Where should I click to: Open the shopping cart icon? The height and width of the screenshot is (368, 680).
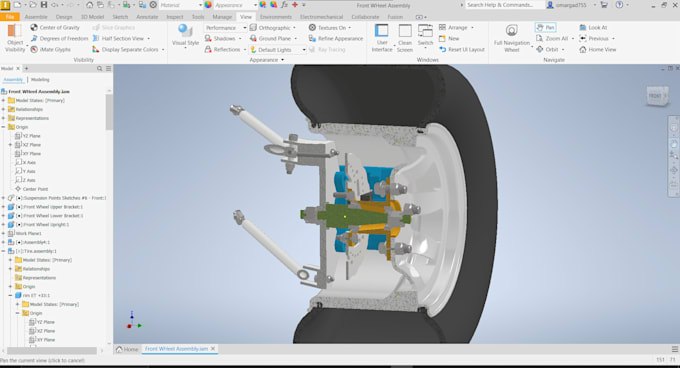604,5
